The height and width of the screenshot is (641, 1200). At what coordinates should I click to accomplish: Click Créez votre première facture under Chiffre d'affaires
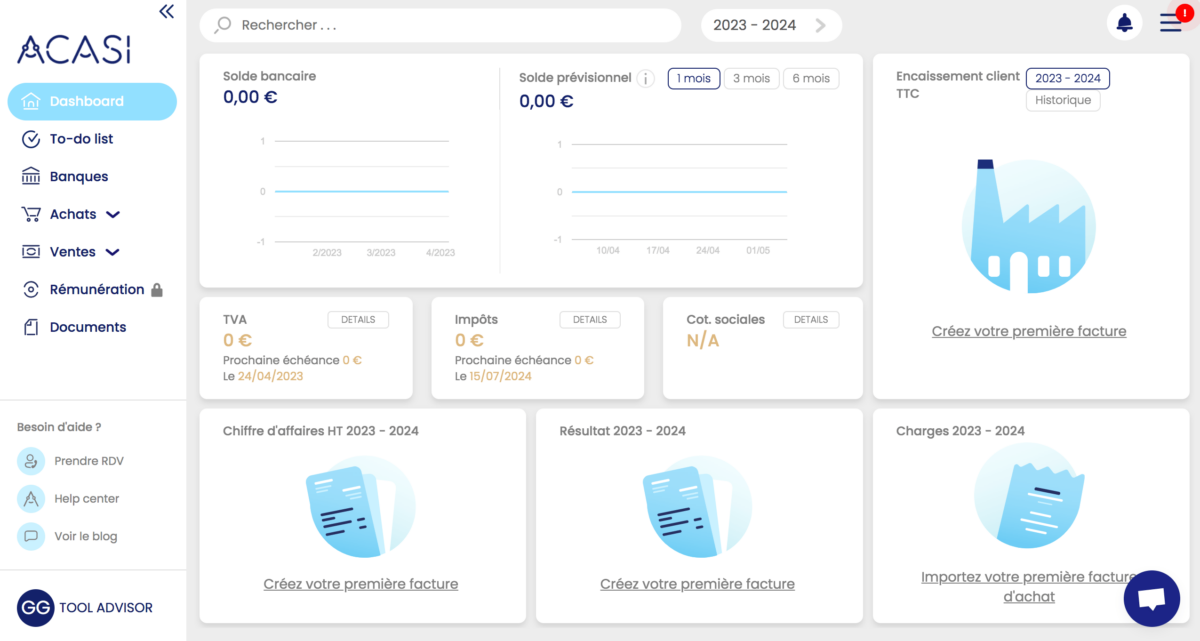click(361, 584)
